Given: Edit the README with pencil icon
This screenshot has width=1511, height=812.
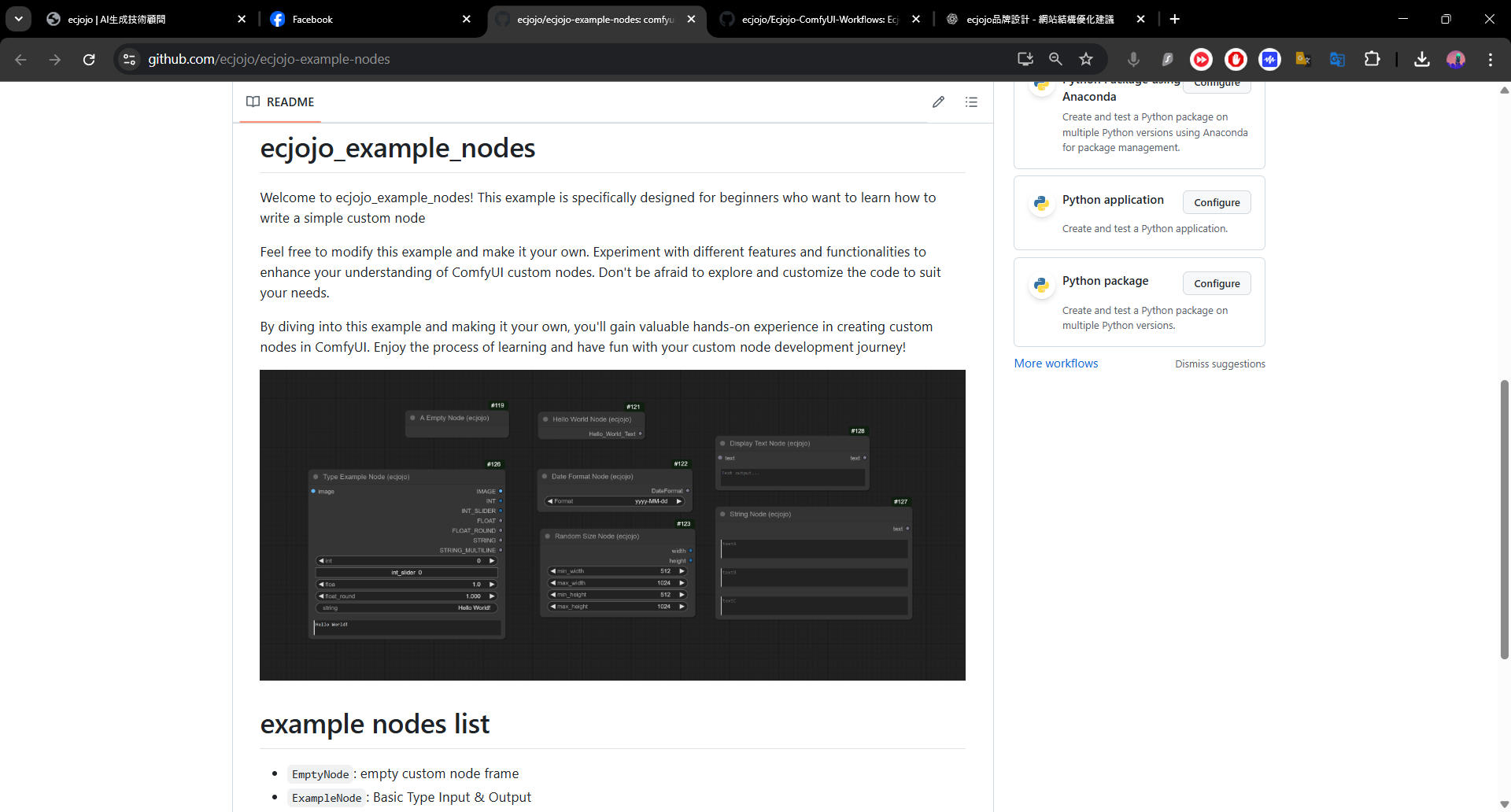Looking at the screenshot, I should tap(938, 102).
